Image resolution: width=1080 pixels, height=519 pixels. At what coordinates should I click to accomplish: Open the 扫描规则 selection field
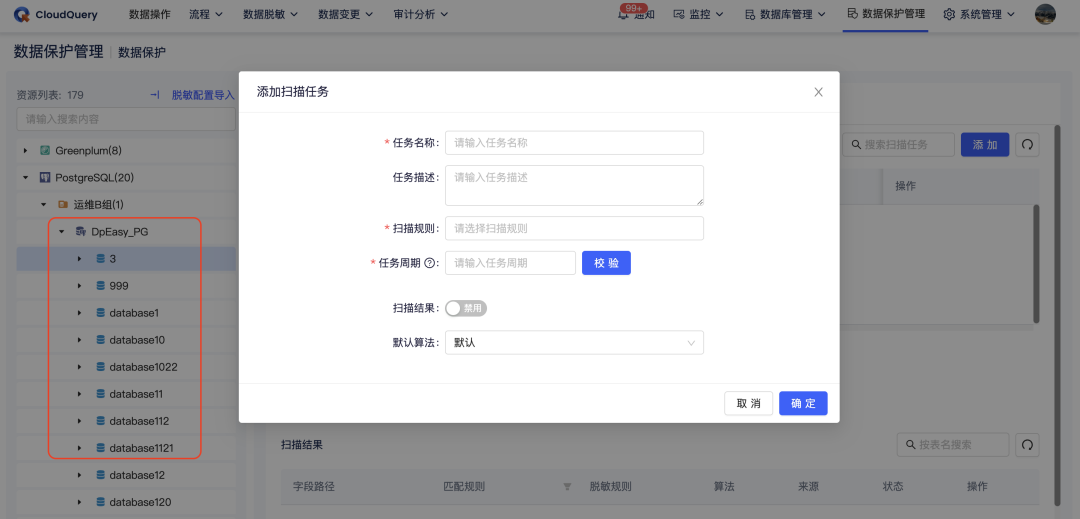click(574, 229)
